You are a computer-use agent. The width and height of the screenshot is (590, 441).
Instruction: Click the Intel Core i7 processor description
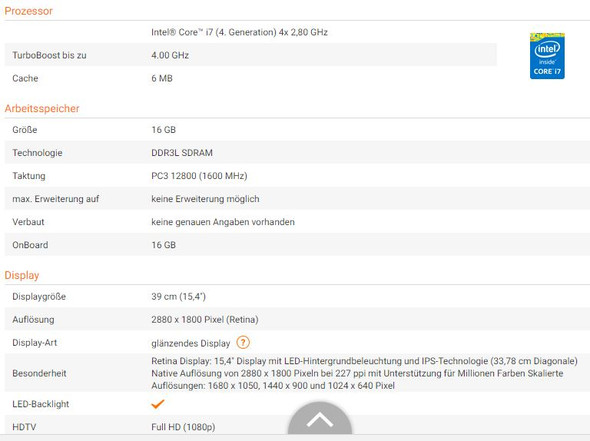[239, 32]
